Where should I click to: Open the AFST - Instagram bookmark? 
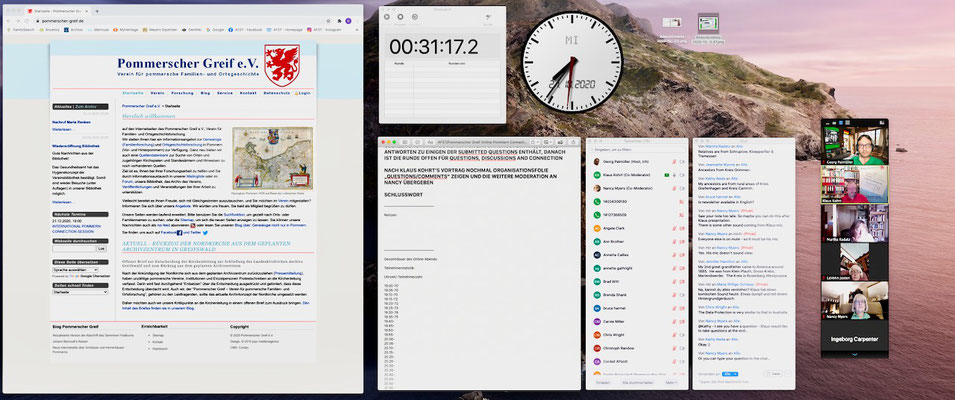pos(325,29)
